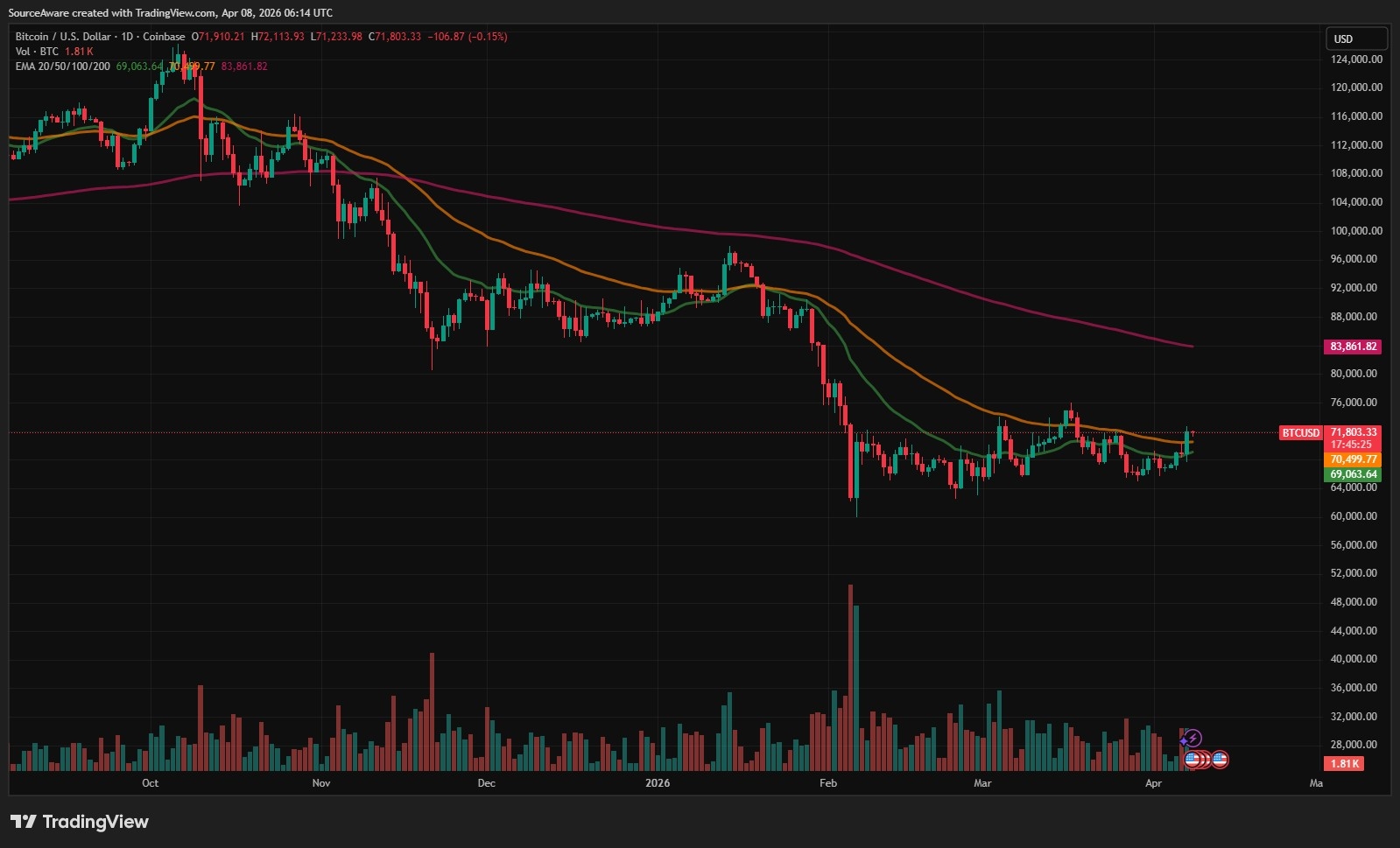Click the Nov label on the time axis
Viewport: 1400px width, 848px height.
(321, 783)
